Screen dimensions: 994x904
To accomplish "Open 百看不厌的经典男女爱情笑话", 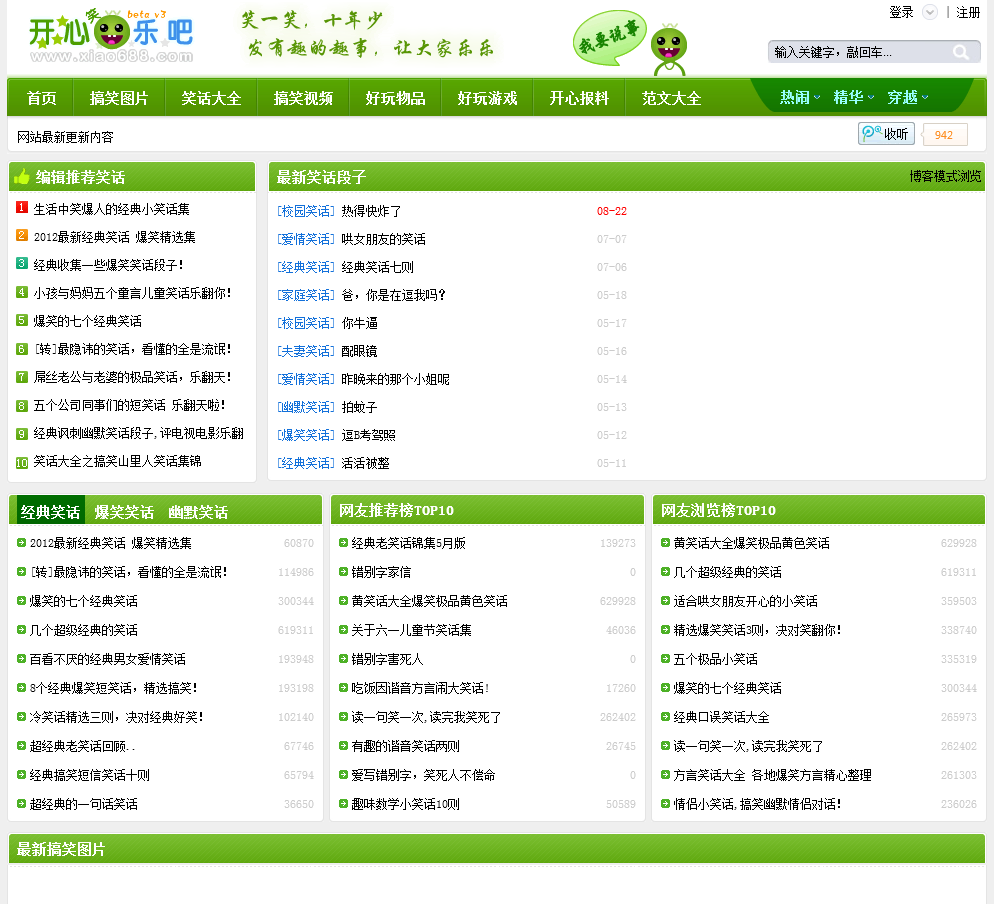I will 108,659.
